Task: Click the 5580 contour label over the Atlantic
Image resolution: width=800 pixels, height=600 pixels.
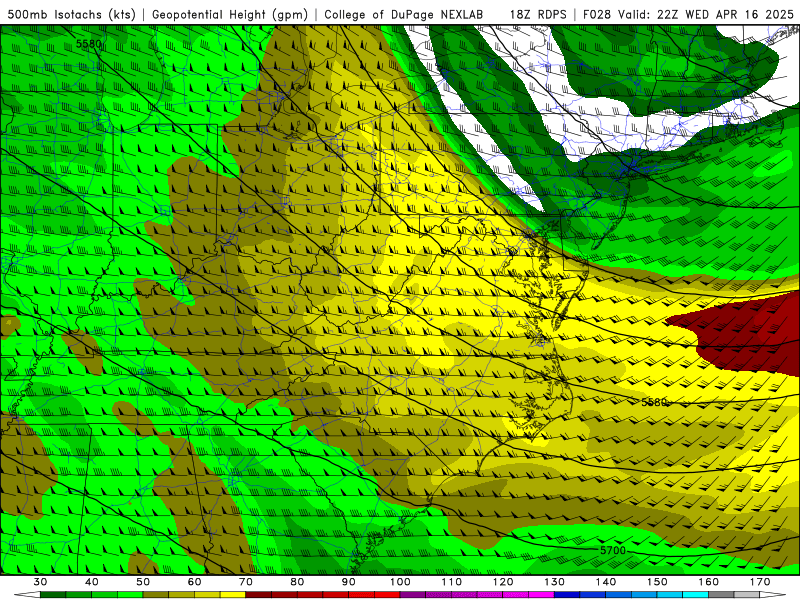Action: (x=654, y=403)
